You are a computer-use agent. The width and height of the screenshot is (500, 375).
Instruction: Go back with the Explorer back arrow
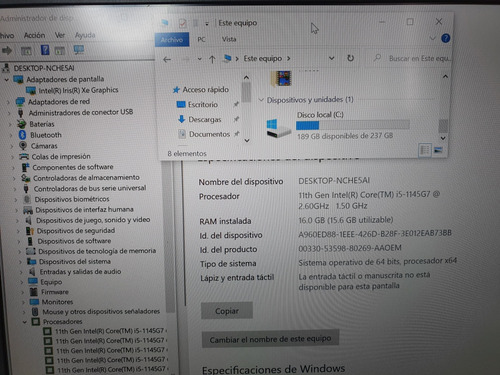coord(167,60)
